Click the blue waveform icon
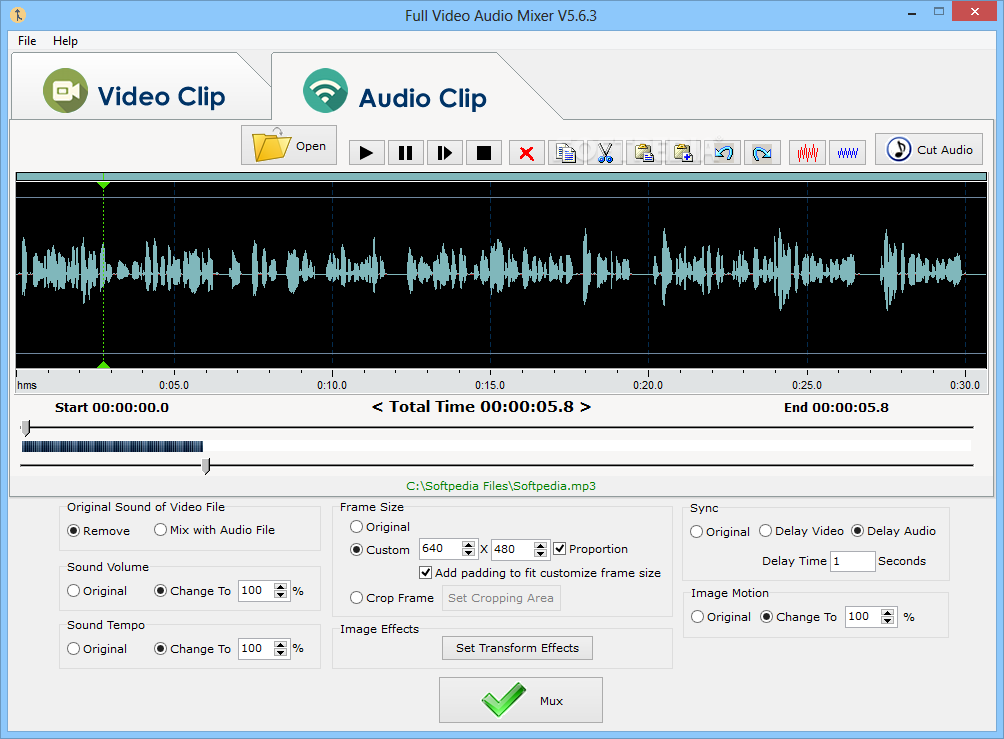 [847, 153]
